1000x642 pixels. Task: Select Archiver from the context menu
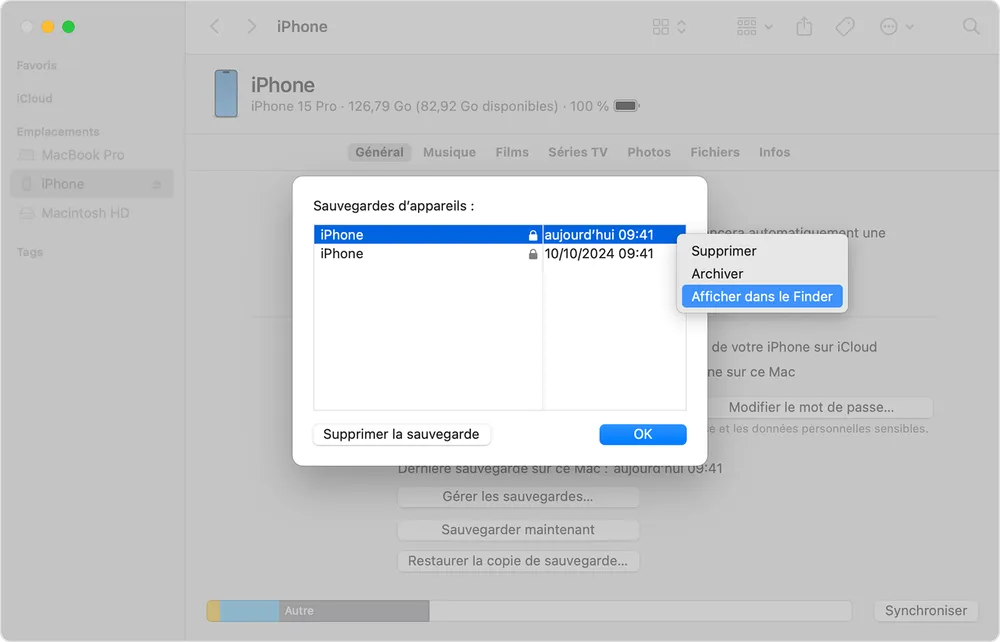click(x=717, y=273)
